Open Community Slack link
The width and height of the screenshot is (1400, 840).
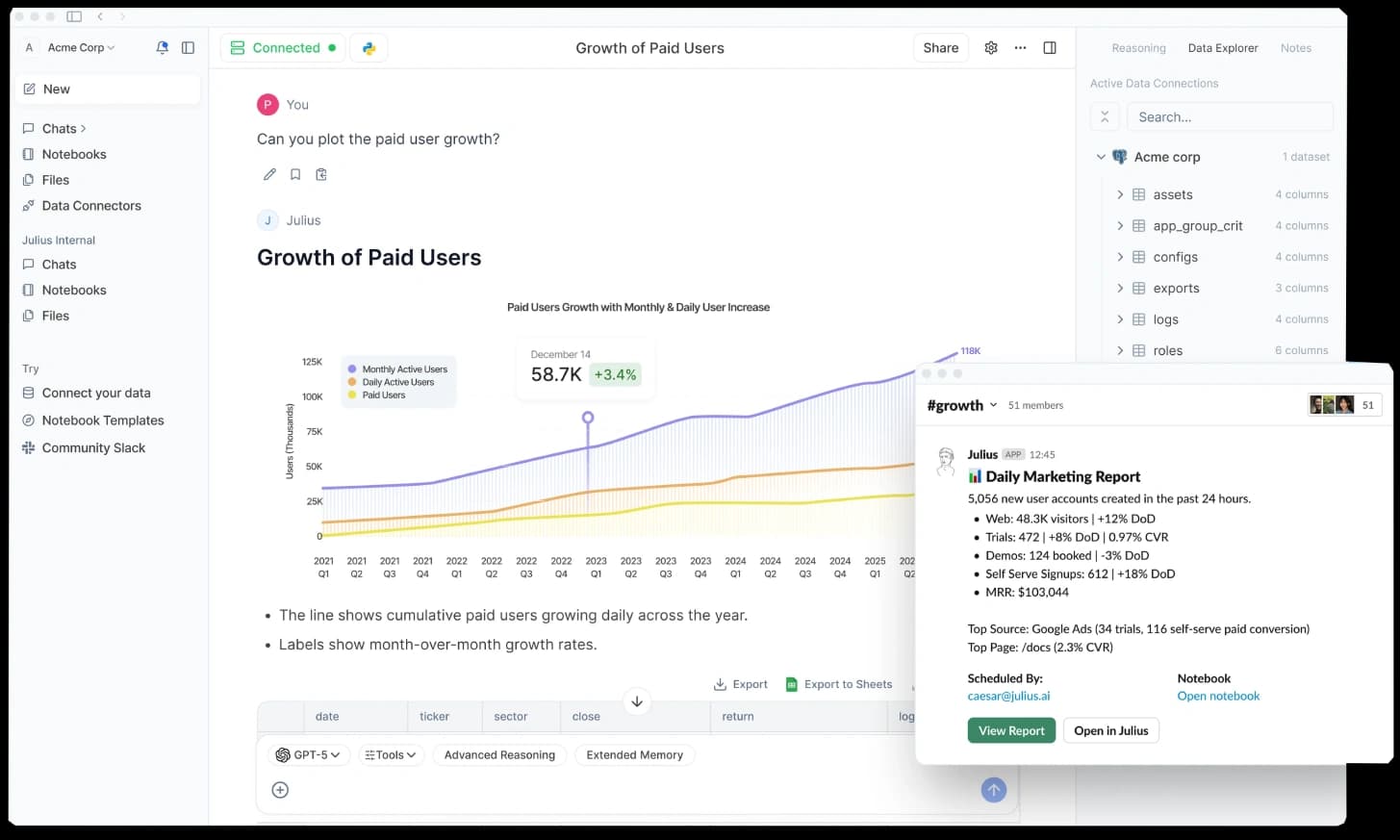[x=84, y=447]
